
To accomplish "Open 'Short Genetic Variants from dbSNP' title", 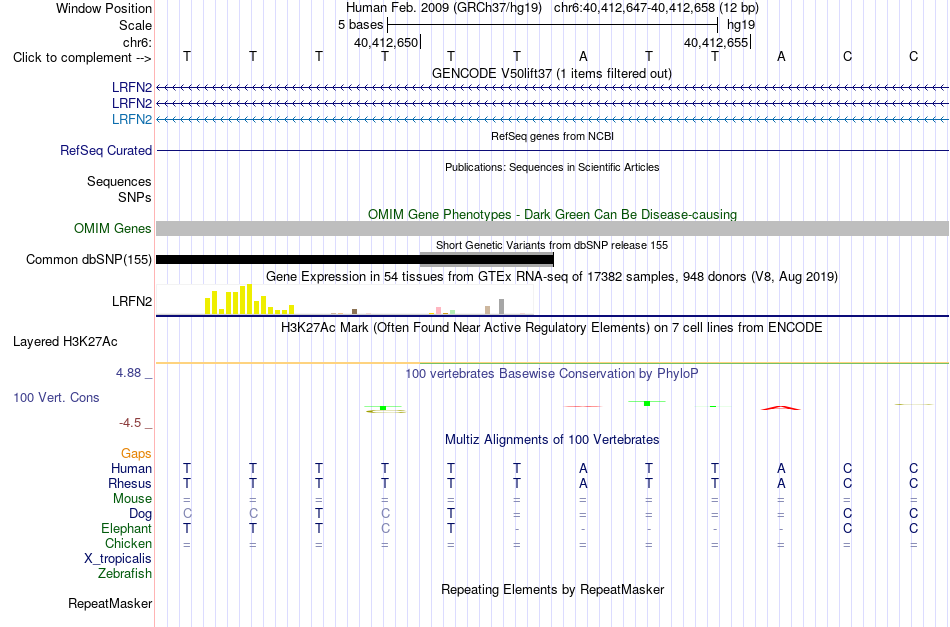I will (x=552, y=245).
